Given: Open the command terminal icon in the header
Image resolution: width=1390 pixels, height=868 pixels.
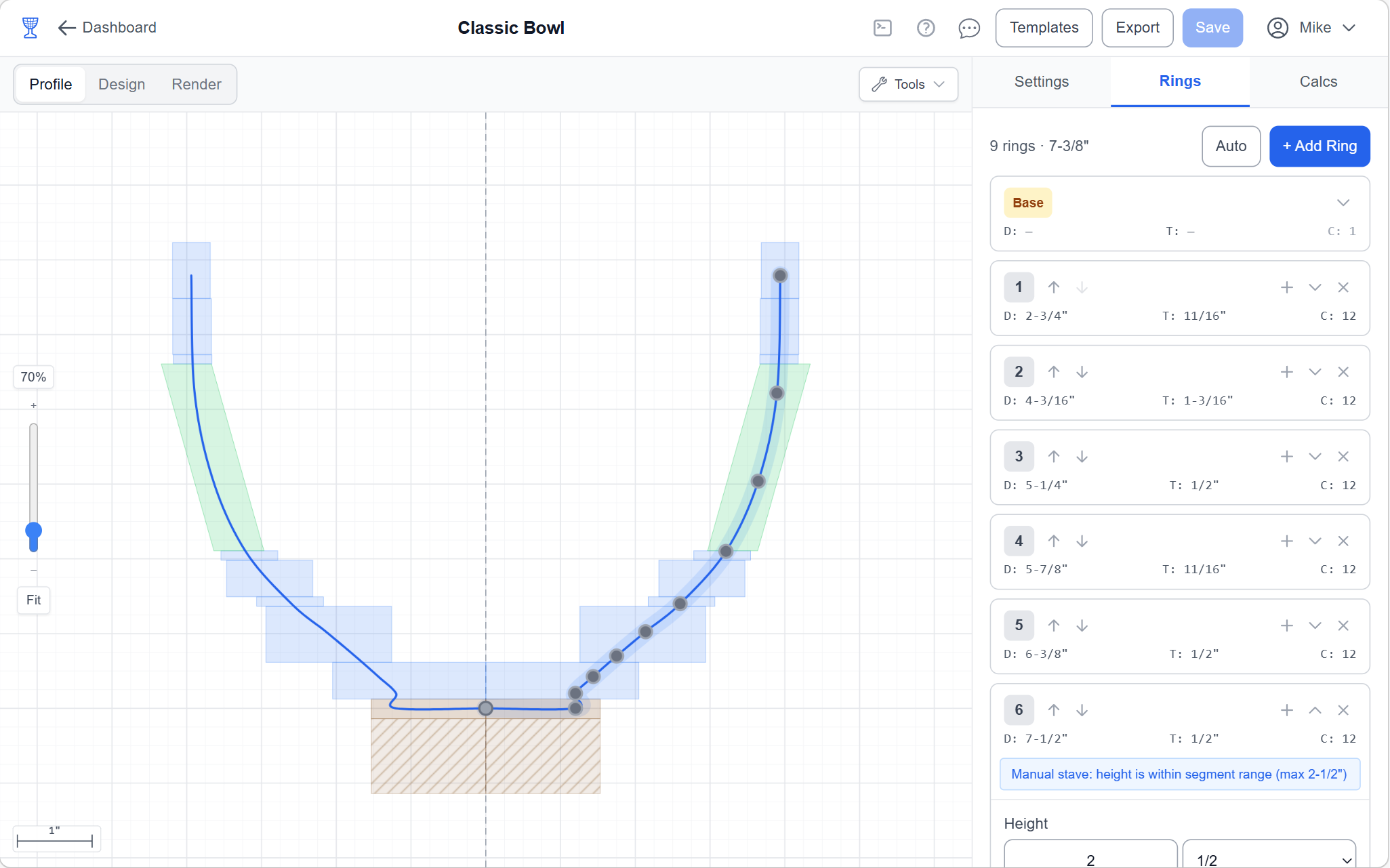Looking at the screenshot, I should tap(882, 28).
